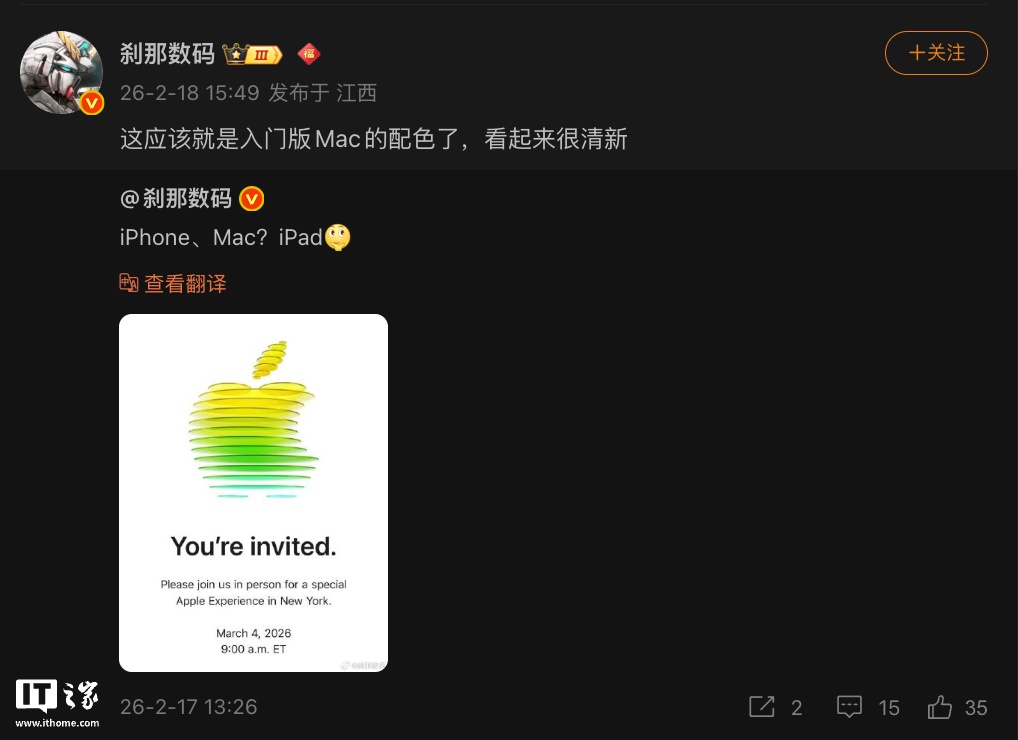The width and height of the screenshot is (1018, 740).
Task: Click the ITHome logo watermark
Action: [57, 703]
